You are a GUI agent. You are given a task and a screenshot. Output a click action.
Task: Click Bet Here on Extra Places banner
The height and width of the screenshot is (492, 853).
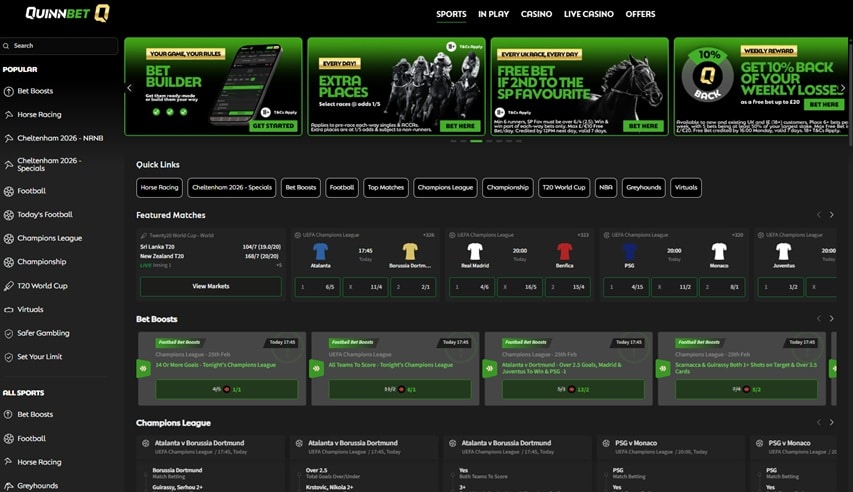460,126
